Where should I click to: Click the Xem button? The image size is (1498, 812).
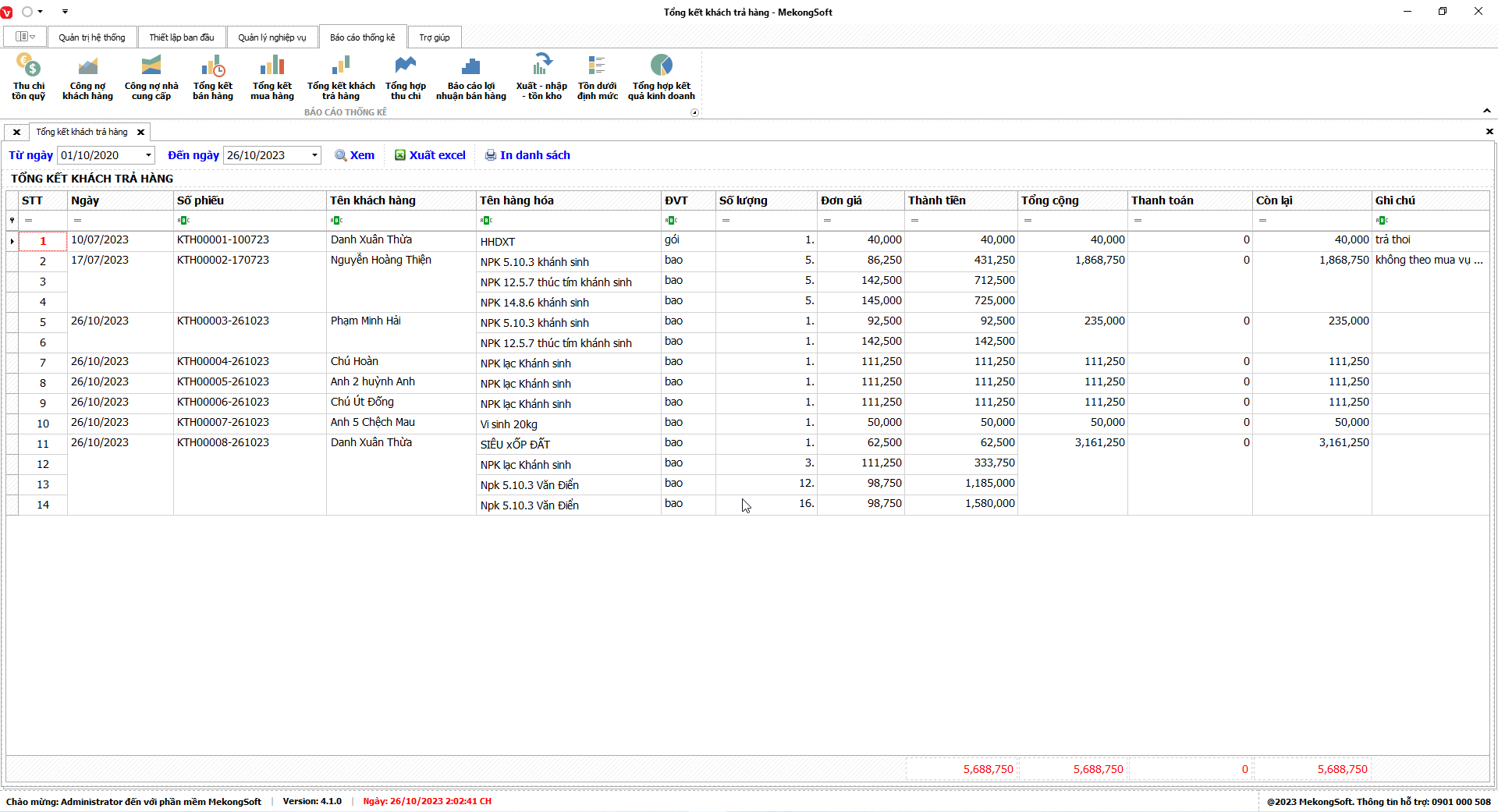coord(355,155)
